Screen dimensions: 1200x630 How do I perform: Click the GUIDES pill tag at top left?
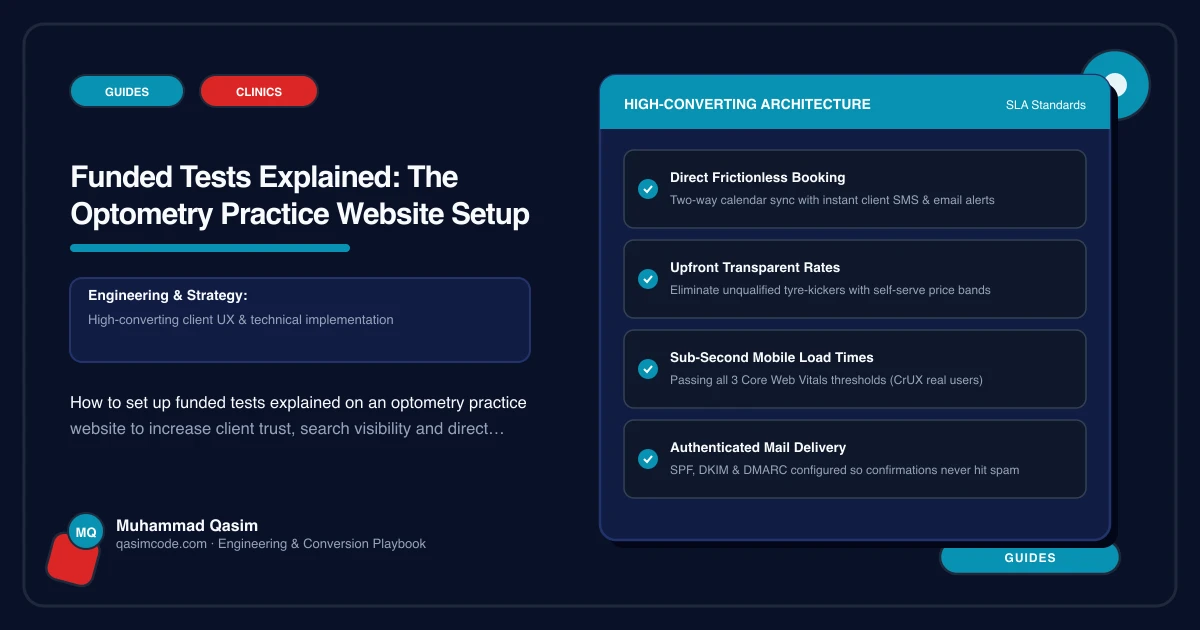coord(127,91)
